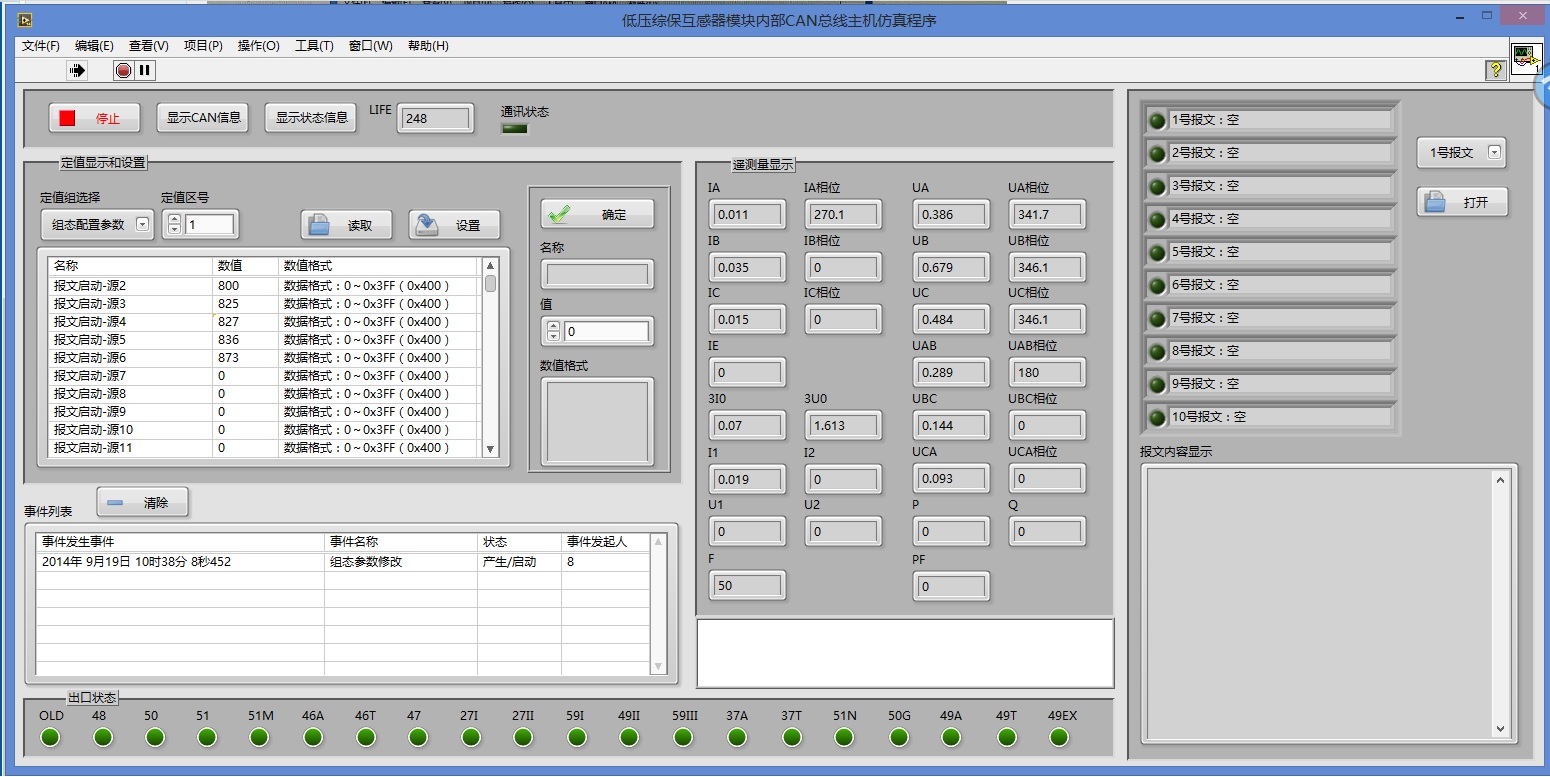Open context help question mark icon
Viewport: 1550px width, 777px height.
(1496, 70)
